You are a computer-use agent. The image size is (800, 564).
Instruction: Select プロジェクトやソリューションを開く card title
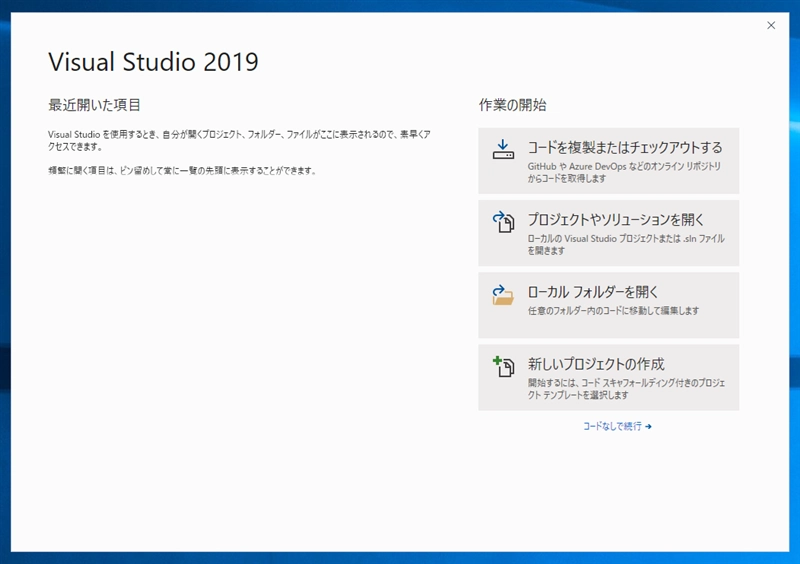(616, 220)
